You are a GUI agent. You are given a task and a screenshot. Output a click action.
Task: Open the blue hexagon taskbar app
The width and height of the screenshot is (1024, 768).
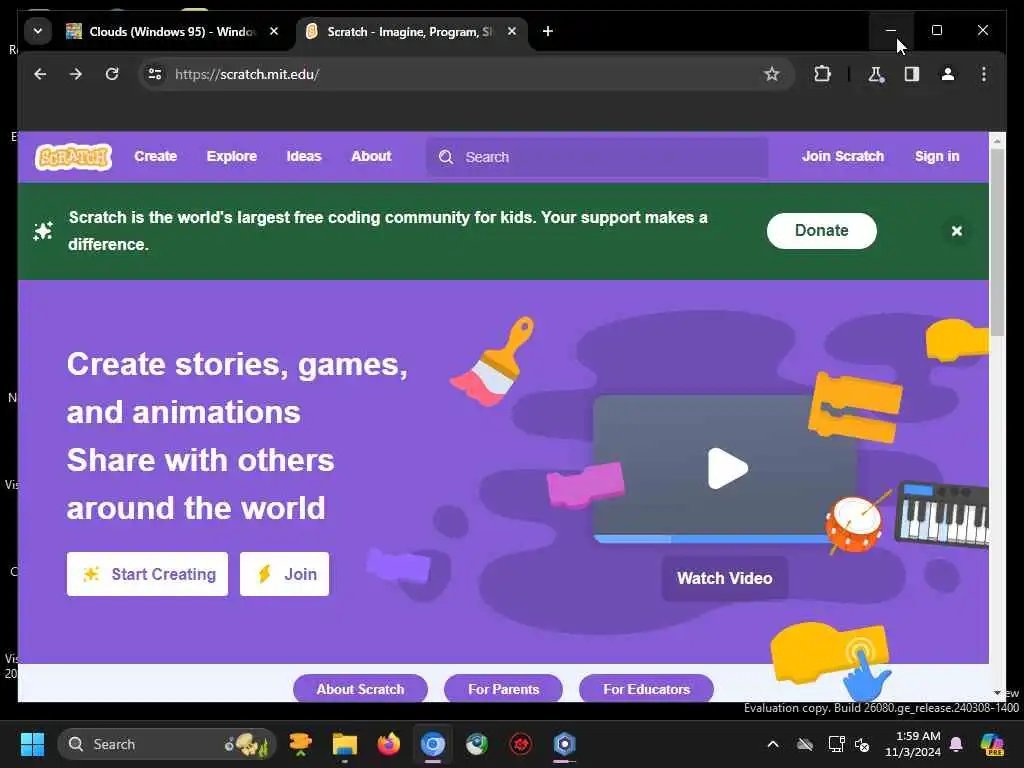coord(564,744)
